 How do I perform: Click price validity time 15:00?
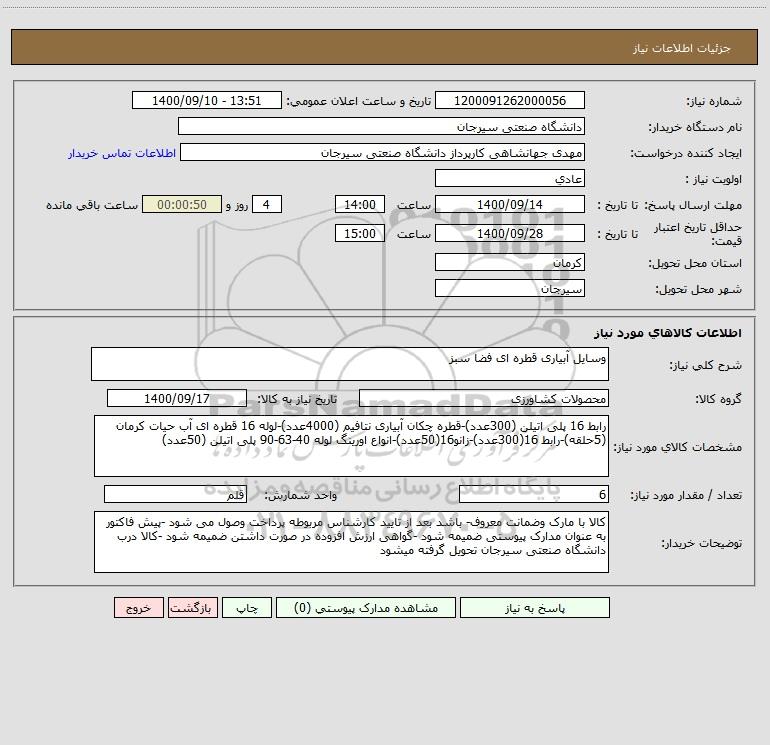pyautogui.click(x=359, y=233)
